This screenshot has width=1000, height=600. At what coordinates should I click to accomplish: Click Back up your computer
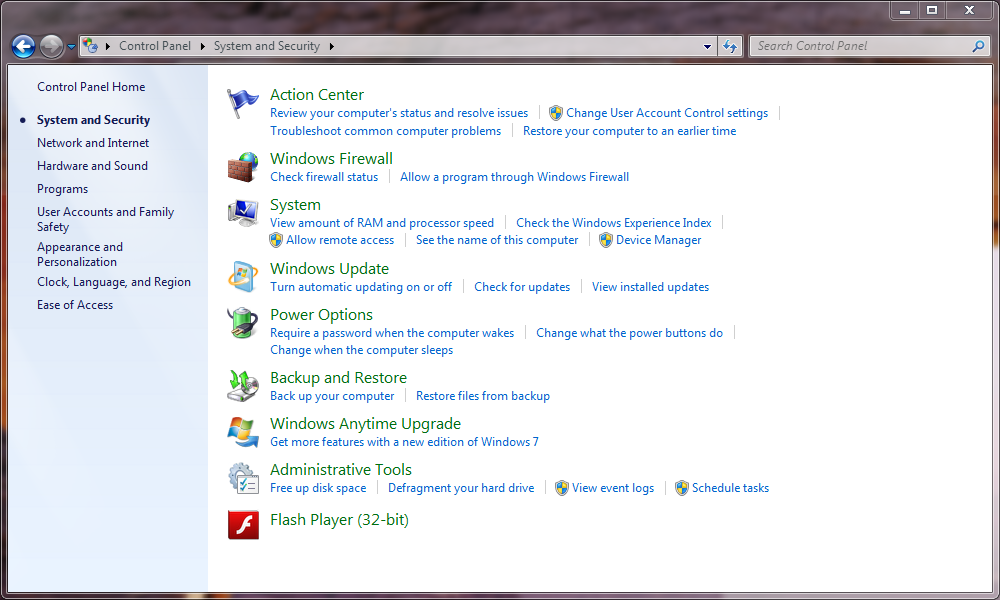332,396
